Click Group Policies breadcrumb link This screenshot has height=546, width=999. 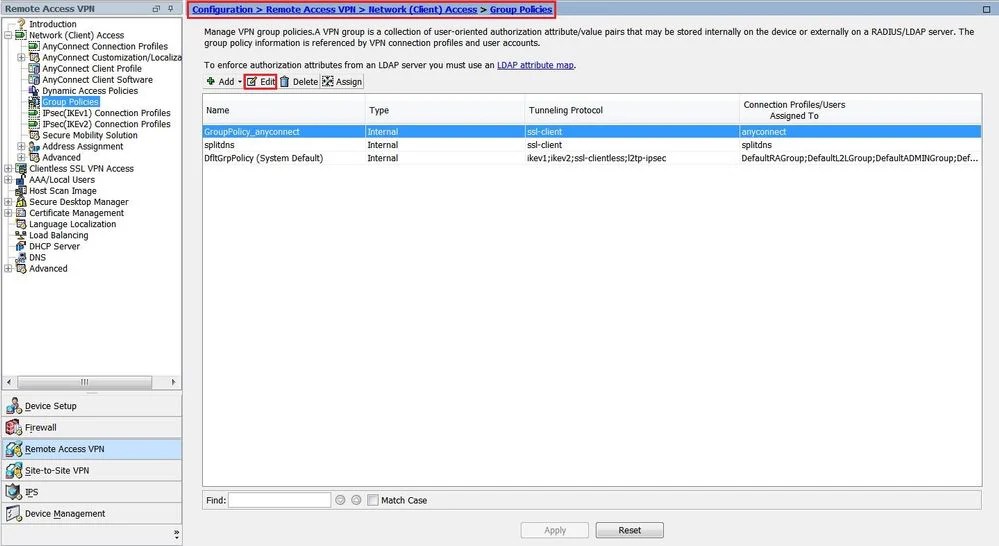[521, 10]
